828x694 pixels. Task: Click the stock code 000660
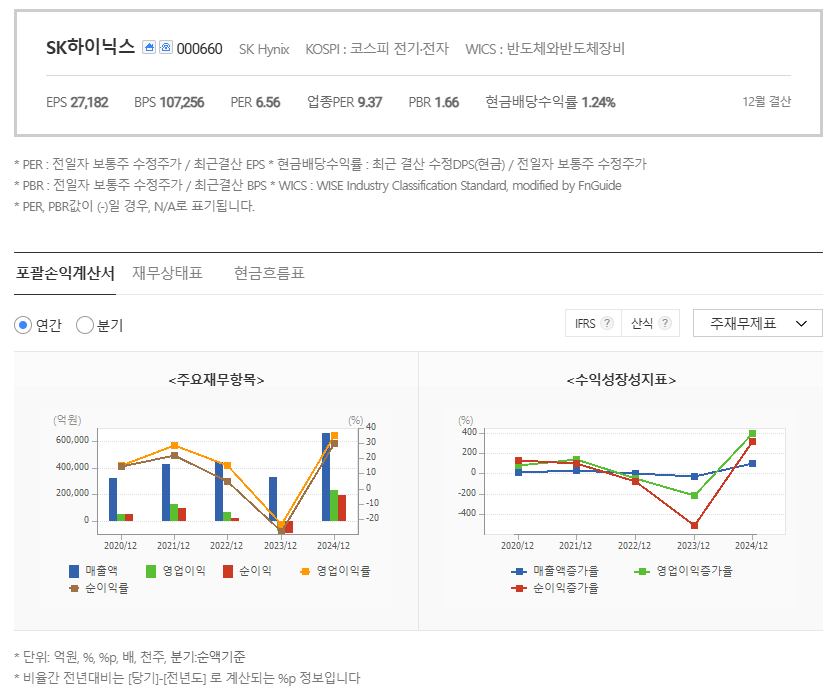[200, 49]
